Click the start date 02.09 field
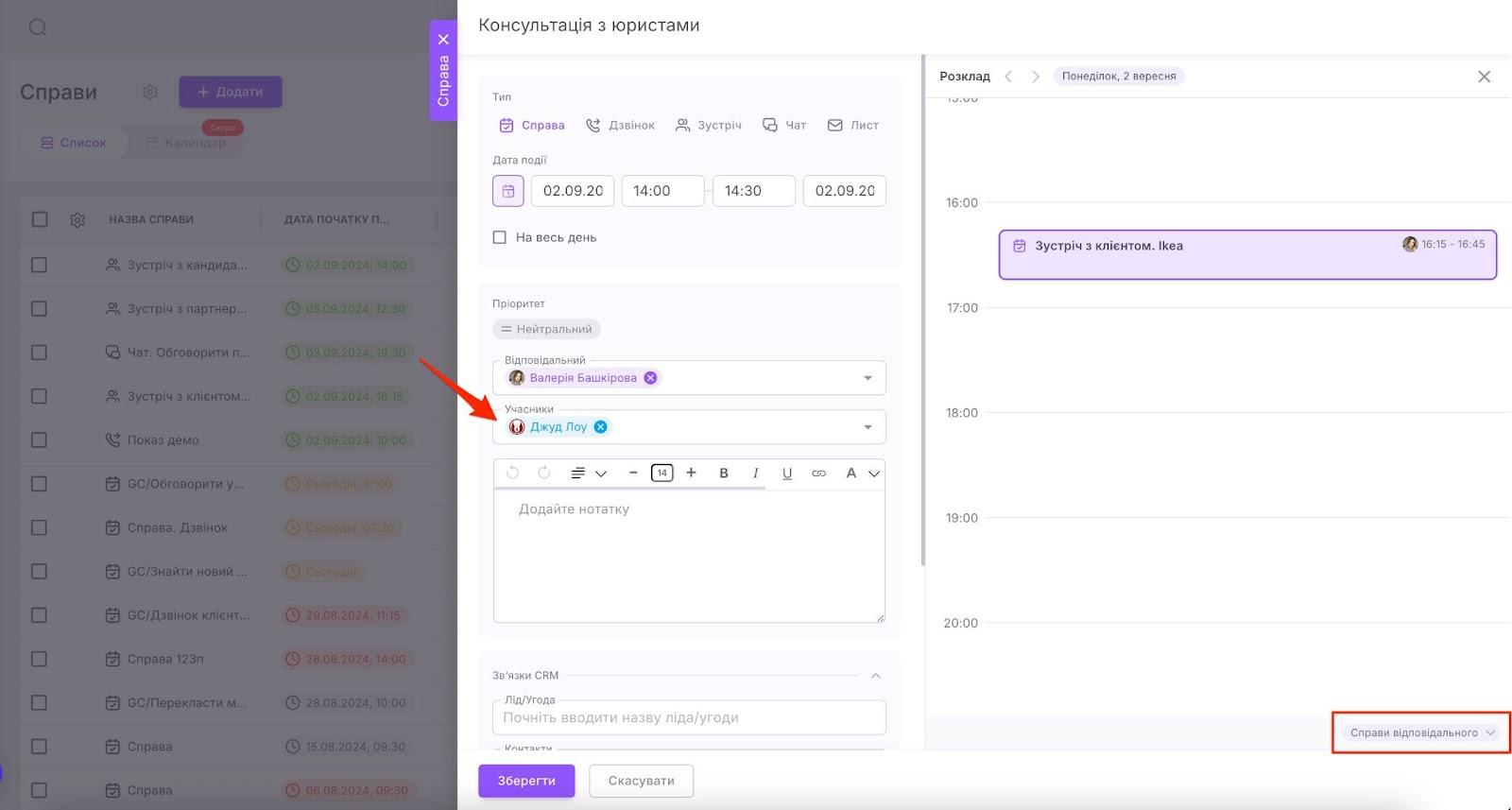The image size is (1512, 810). point(573,191)
